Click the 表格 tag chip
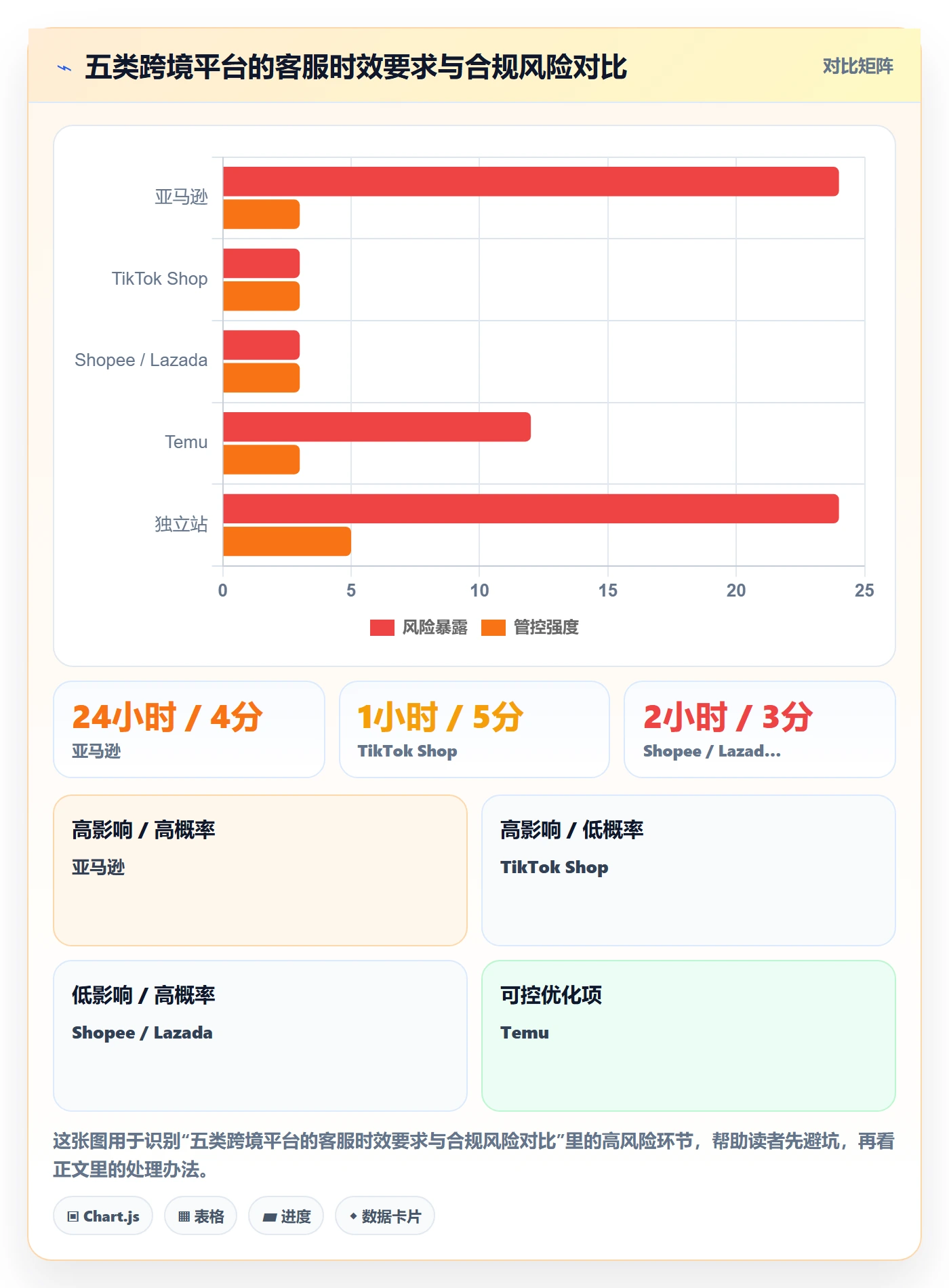The height and width of the screenshot is (1288, 949). point(201,1216)
